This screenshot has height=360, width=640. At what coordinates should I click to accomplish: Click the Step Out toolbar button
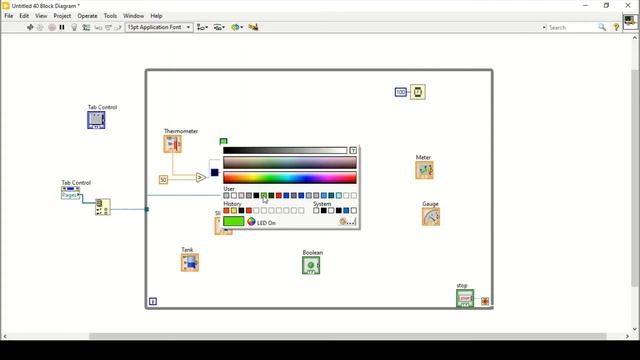(x=118, y=27)
